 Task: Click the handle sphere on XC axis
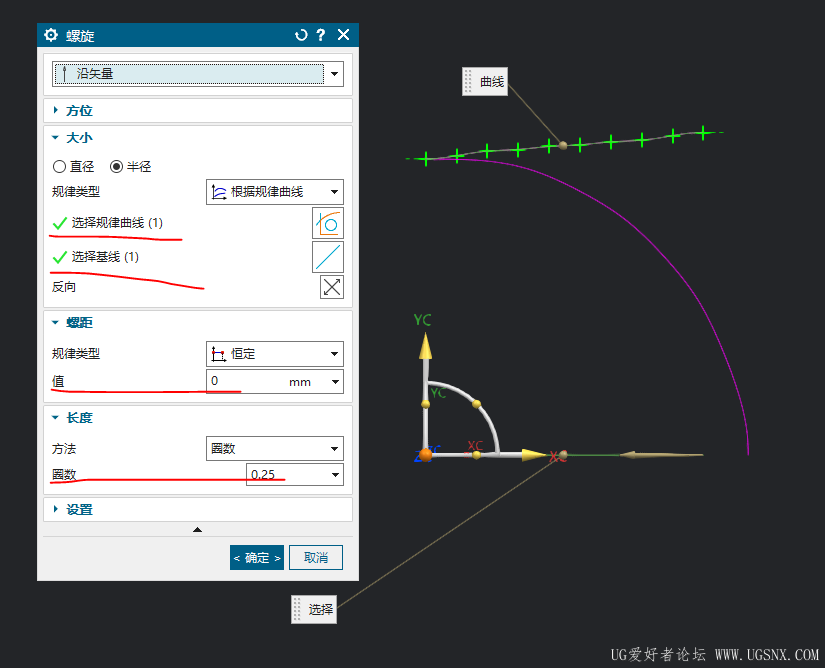(476, 455)
